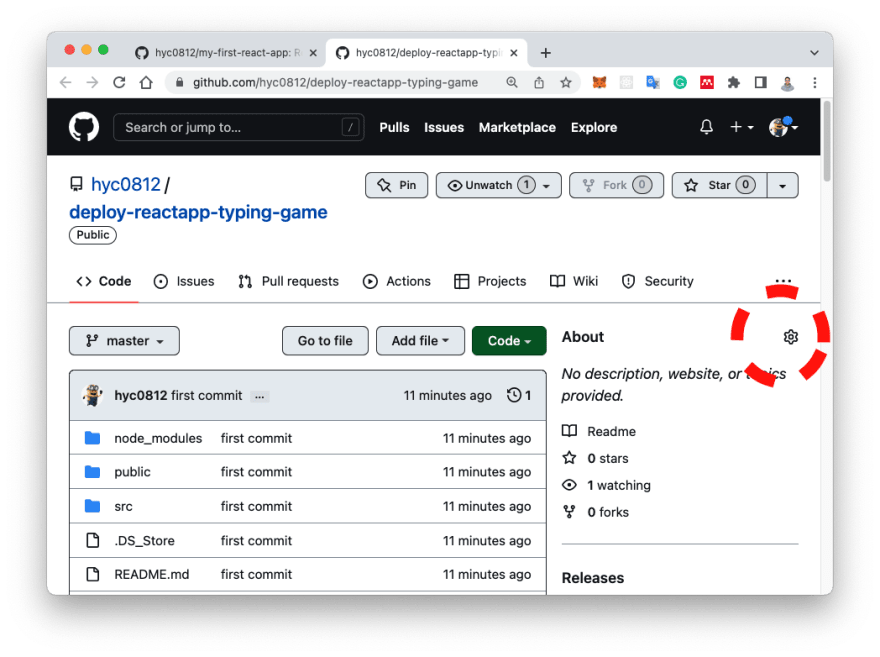Click the share page icon in address bar

pos(539,82)
